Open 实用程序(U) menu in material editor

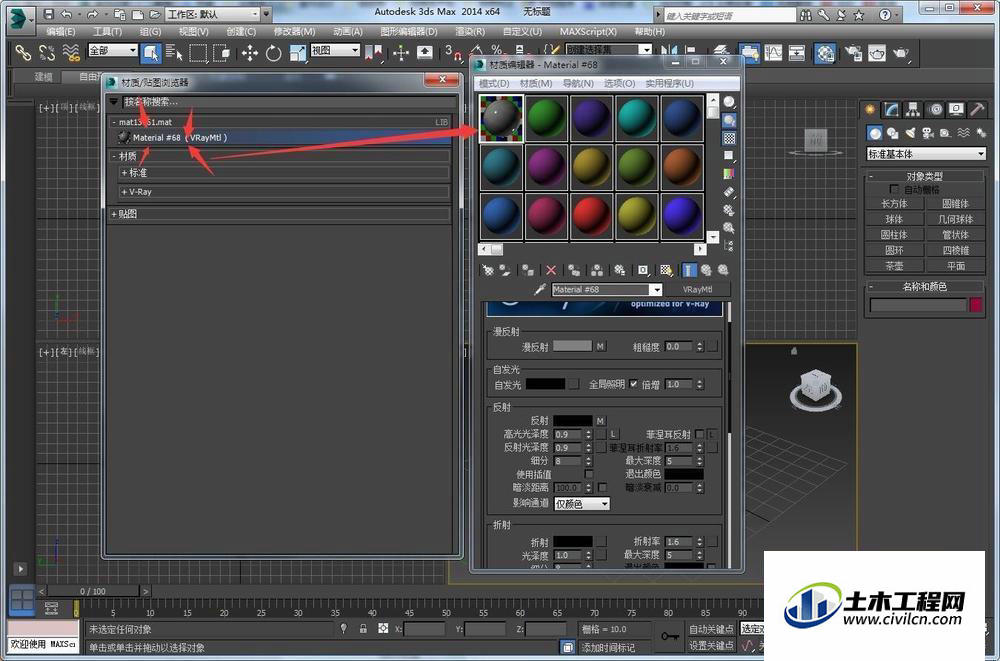point(669,84)
